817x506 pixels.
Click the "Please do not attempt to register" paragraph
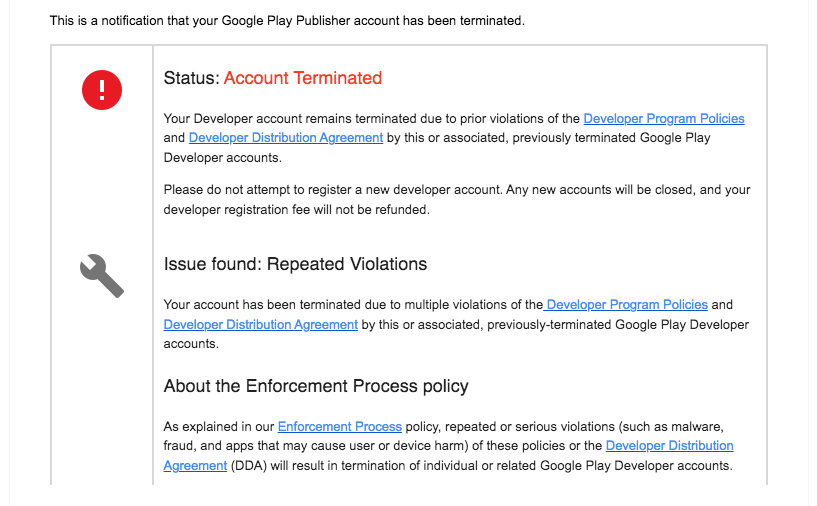456,189
